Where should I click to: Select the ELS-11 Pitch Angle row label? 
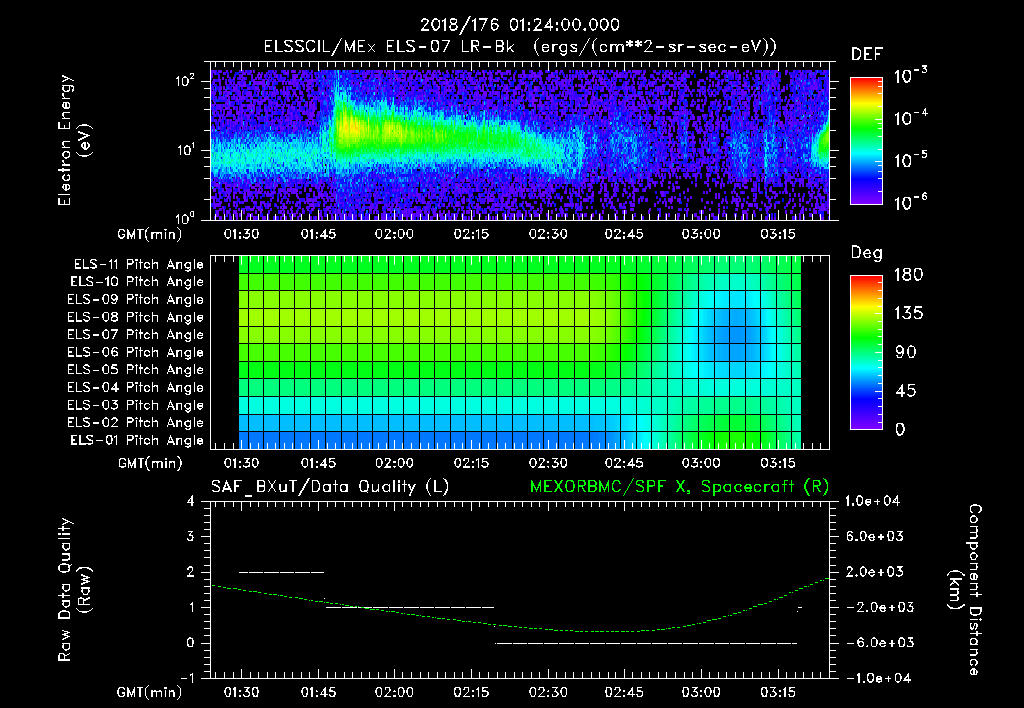pos(138,265)
